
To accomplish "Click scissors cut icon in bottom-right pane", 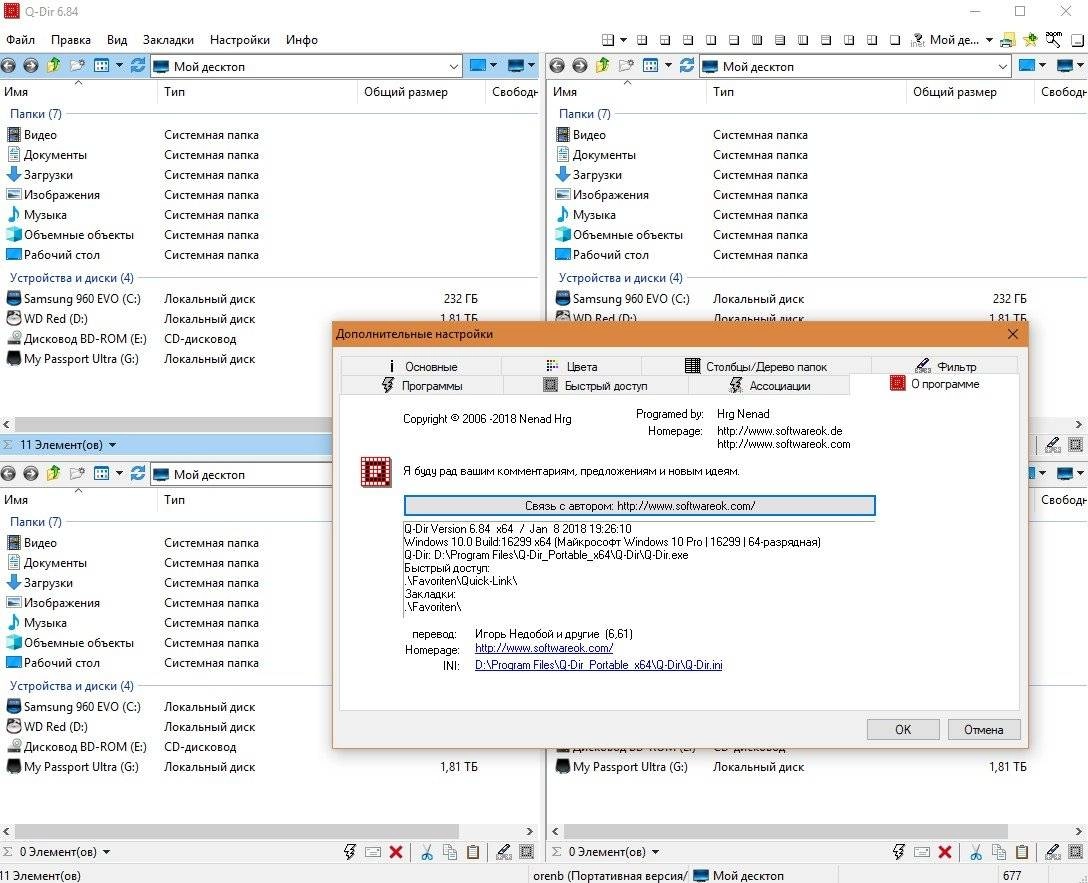I will (976, 852).
